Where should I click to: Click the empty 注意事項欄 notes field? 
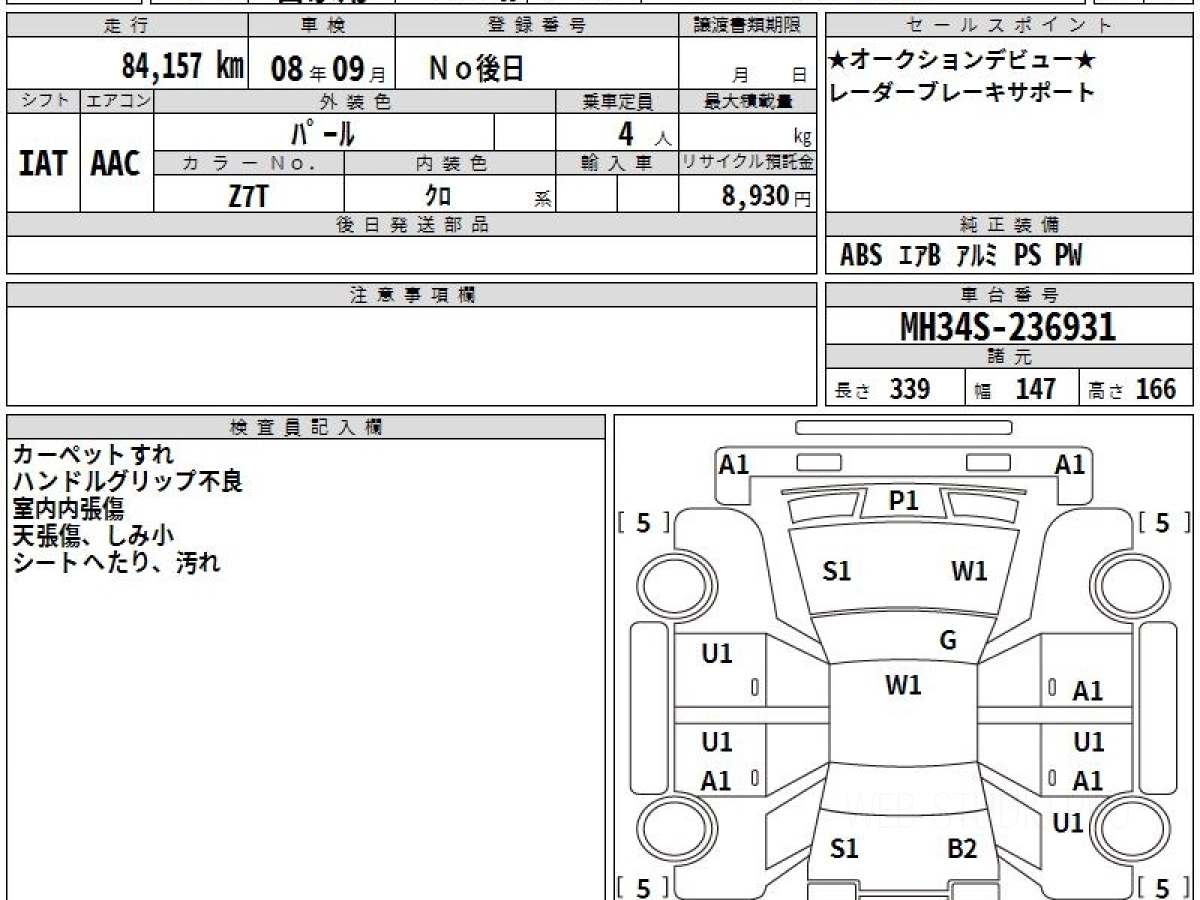(412, 356)
